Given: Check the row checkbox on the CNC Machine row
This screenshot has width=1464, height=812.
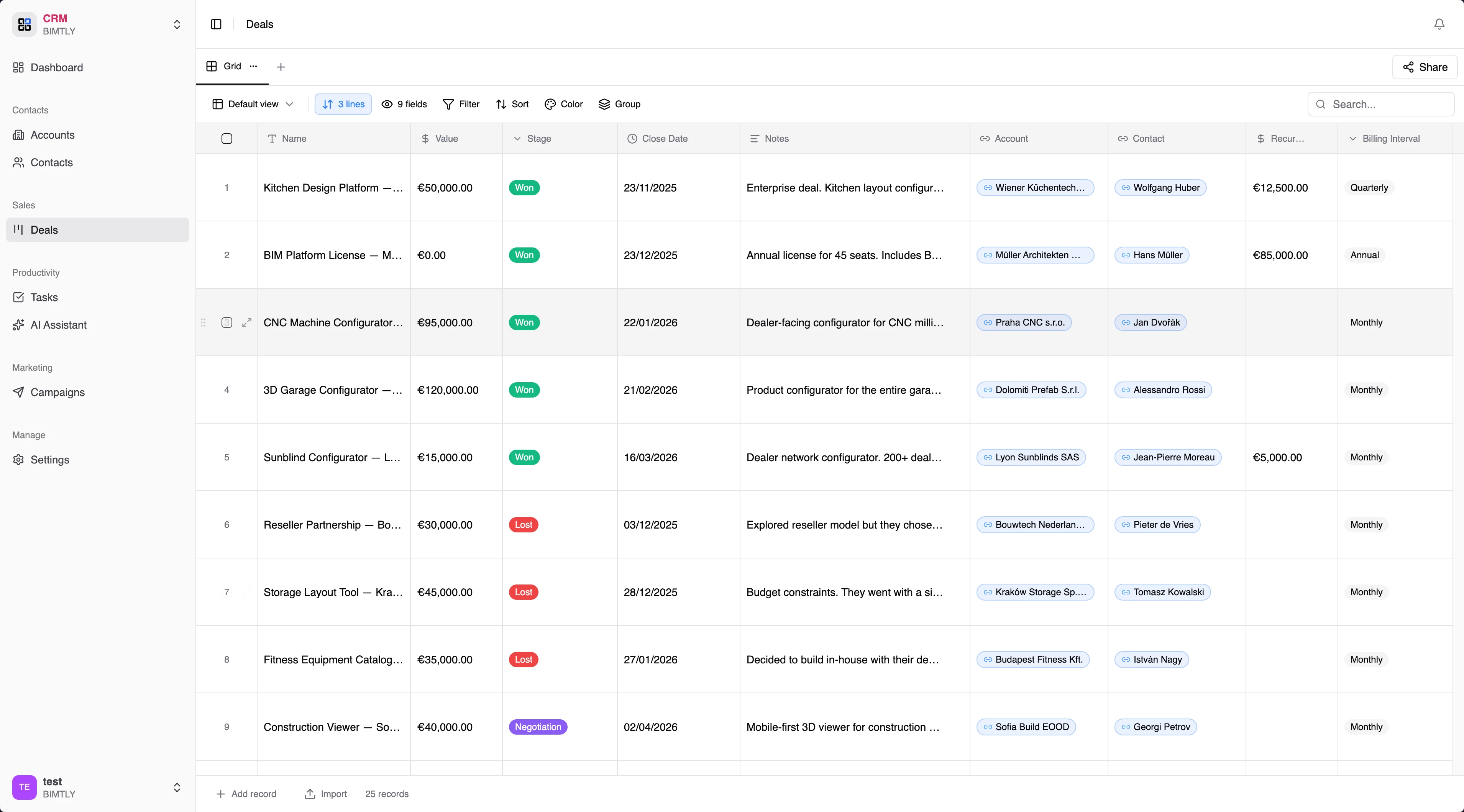Looking at the screenshot, I should click(x=226, y=323).
